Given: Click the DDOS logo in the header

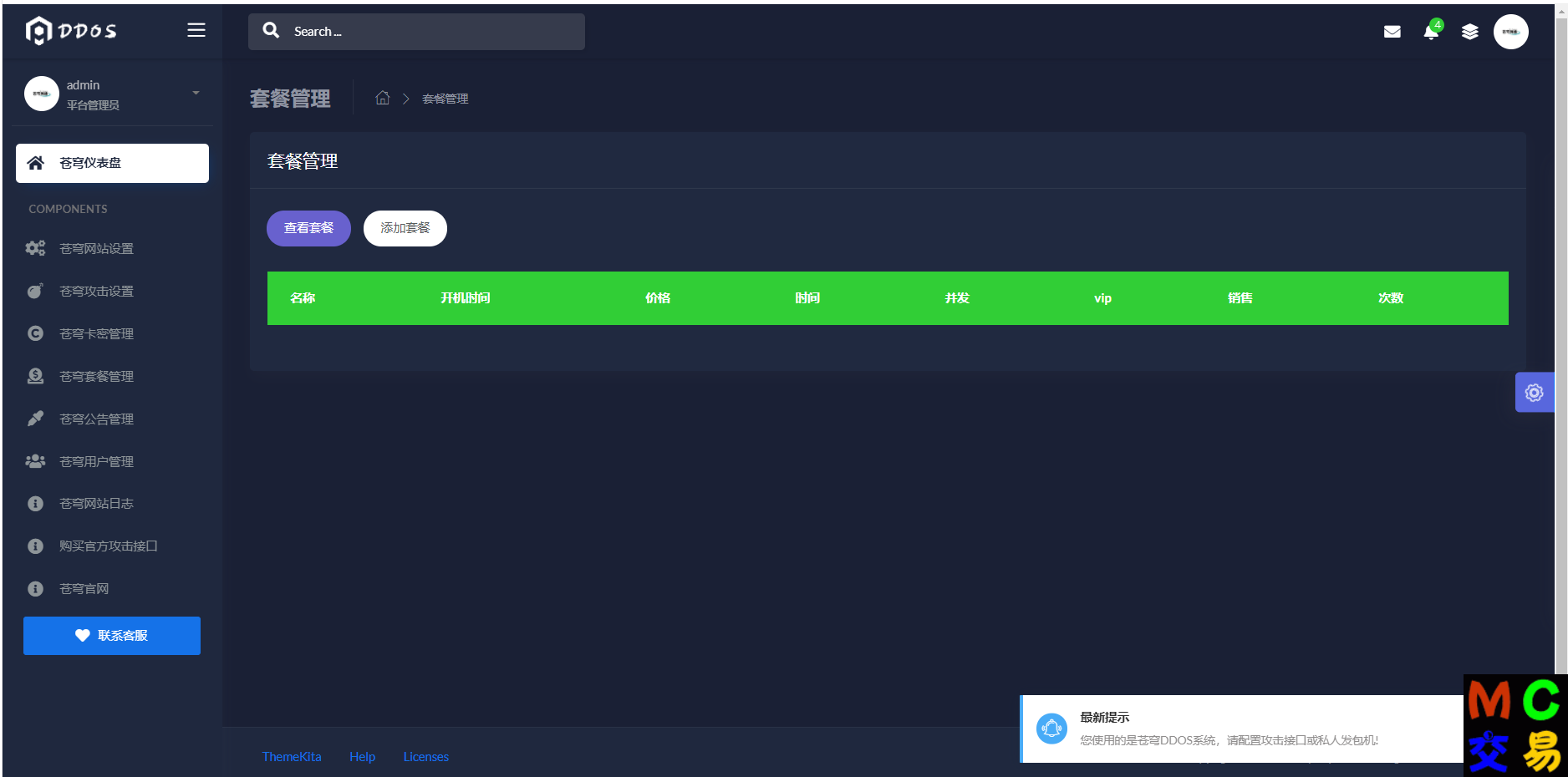Looking at the screenshot, I should [71, 31].
